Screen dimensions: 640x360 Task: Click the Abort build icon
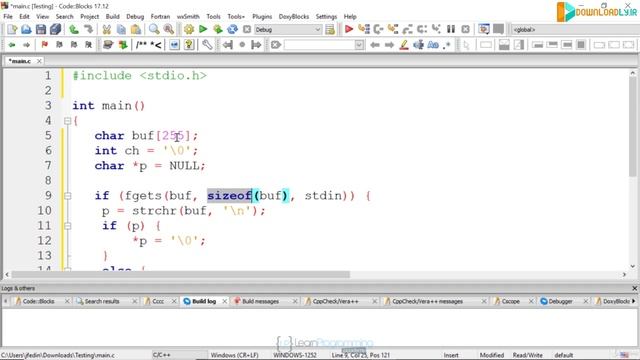(247, 29)
